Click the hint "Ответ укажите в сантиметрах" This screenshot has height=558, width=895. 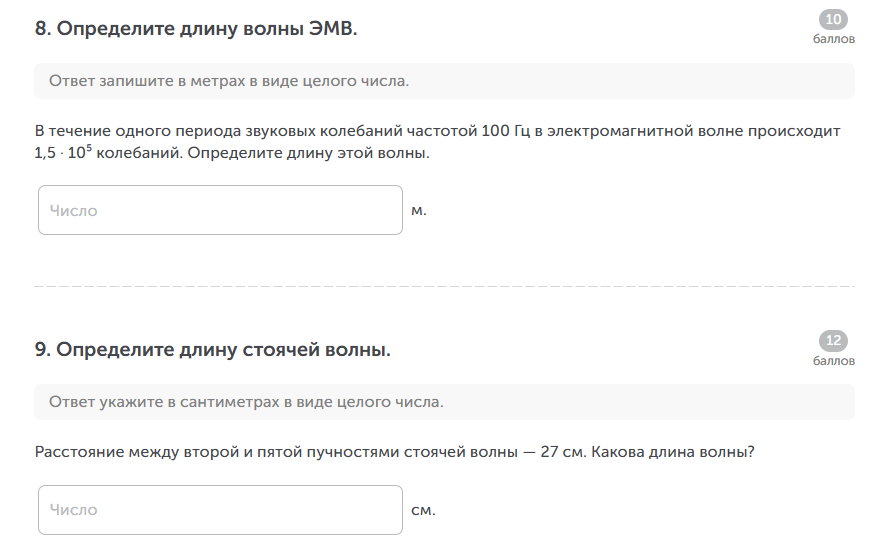point(246,402)
